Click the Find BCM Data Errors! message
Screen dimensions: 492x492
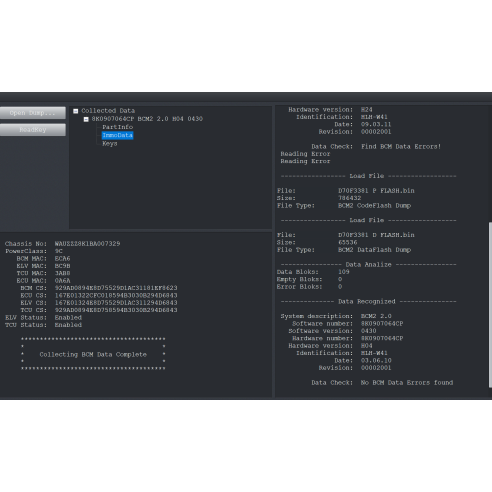(x=401, y=147)
